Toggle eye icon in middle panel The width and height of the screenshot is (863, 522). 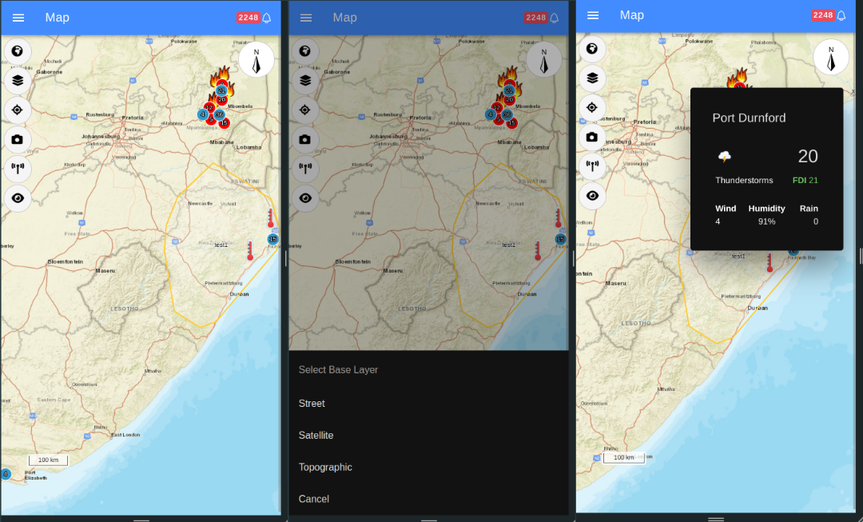pos(305,198)
